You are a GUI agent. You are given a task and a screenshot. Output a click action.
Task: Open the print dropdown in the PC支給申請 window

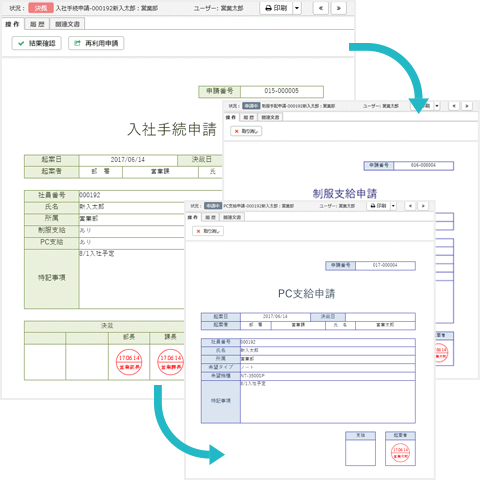pos(393,206)
